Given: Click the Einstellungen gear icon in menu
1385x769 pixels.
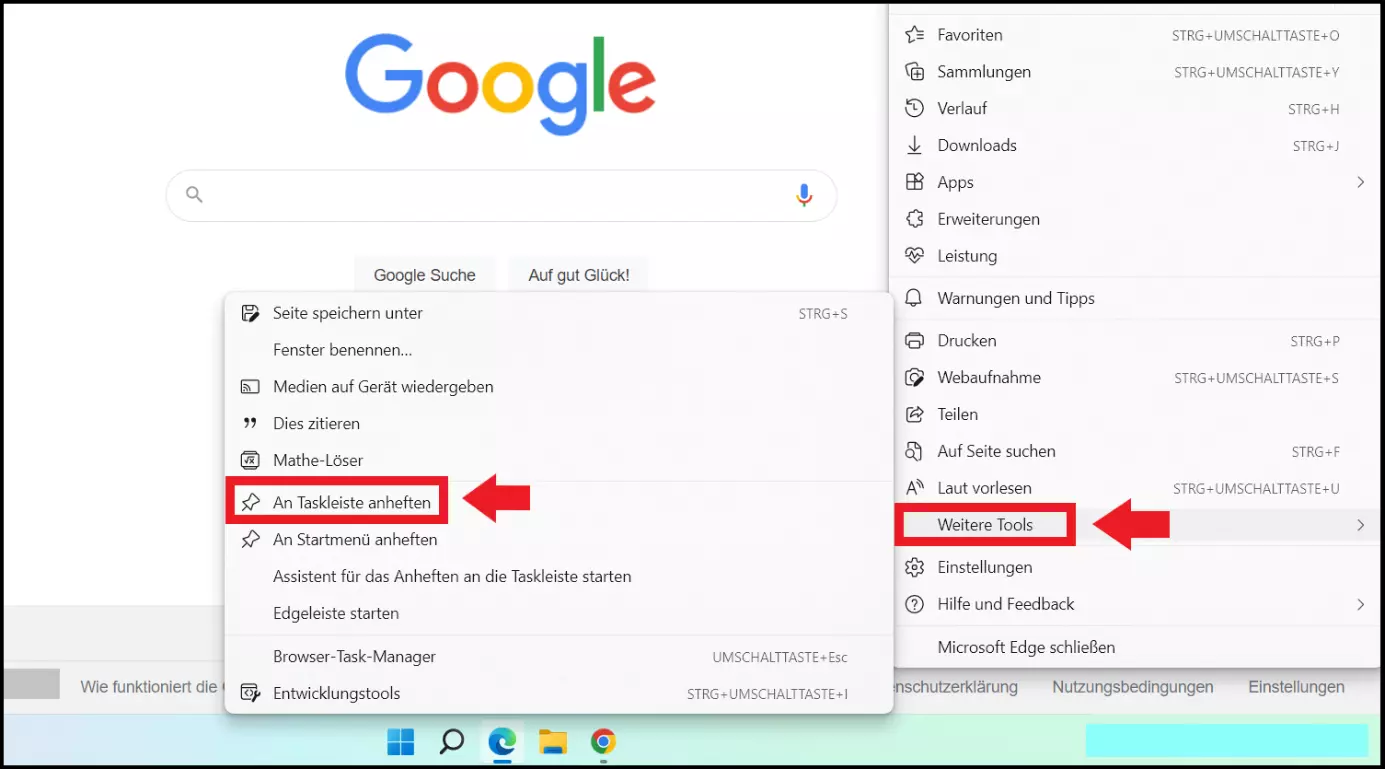Looking at the screenshot, I should [914, 567].
